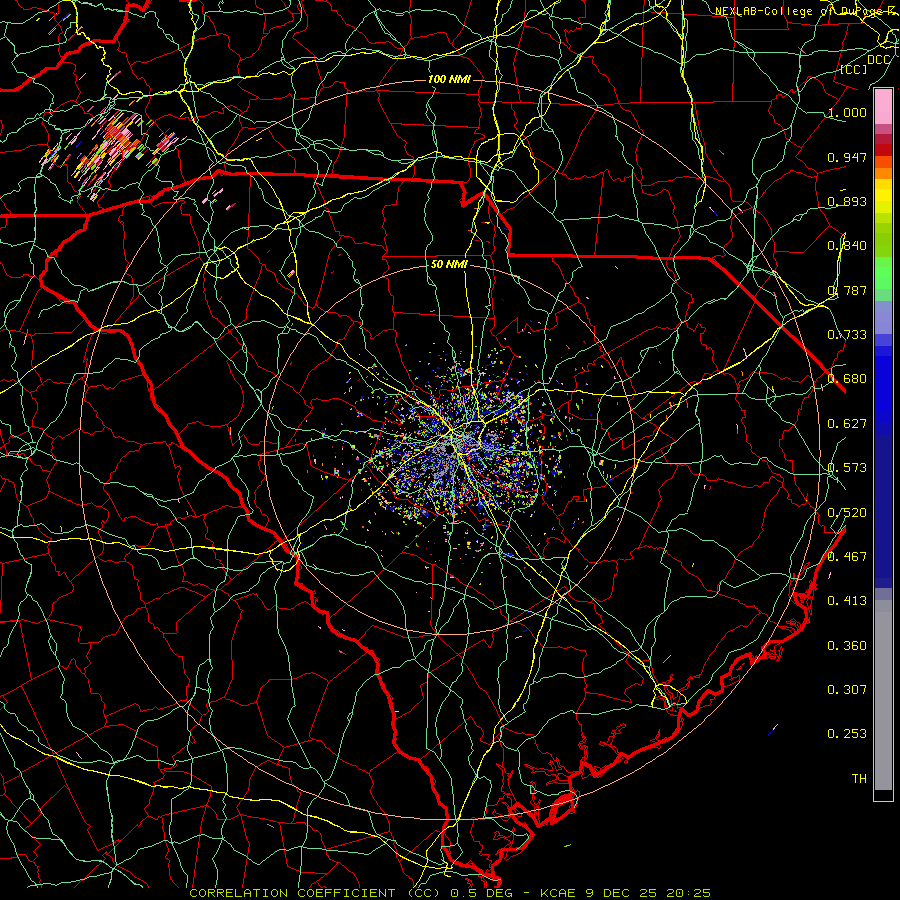
Task: Click the 0.307 legend value
Action: 847,689
